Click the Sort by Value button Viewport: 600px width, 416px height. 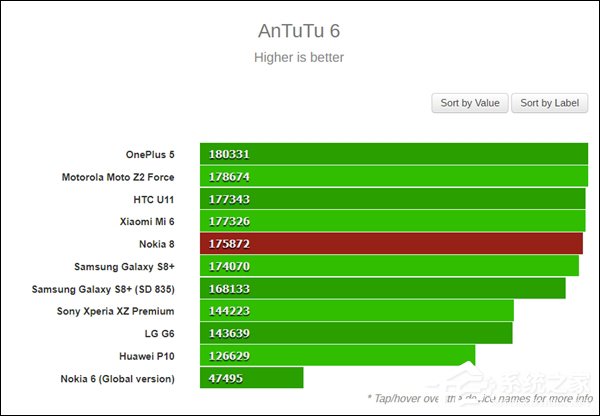coord(470,103)
